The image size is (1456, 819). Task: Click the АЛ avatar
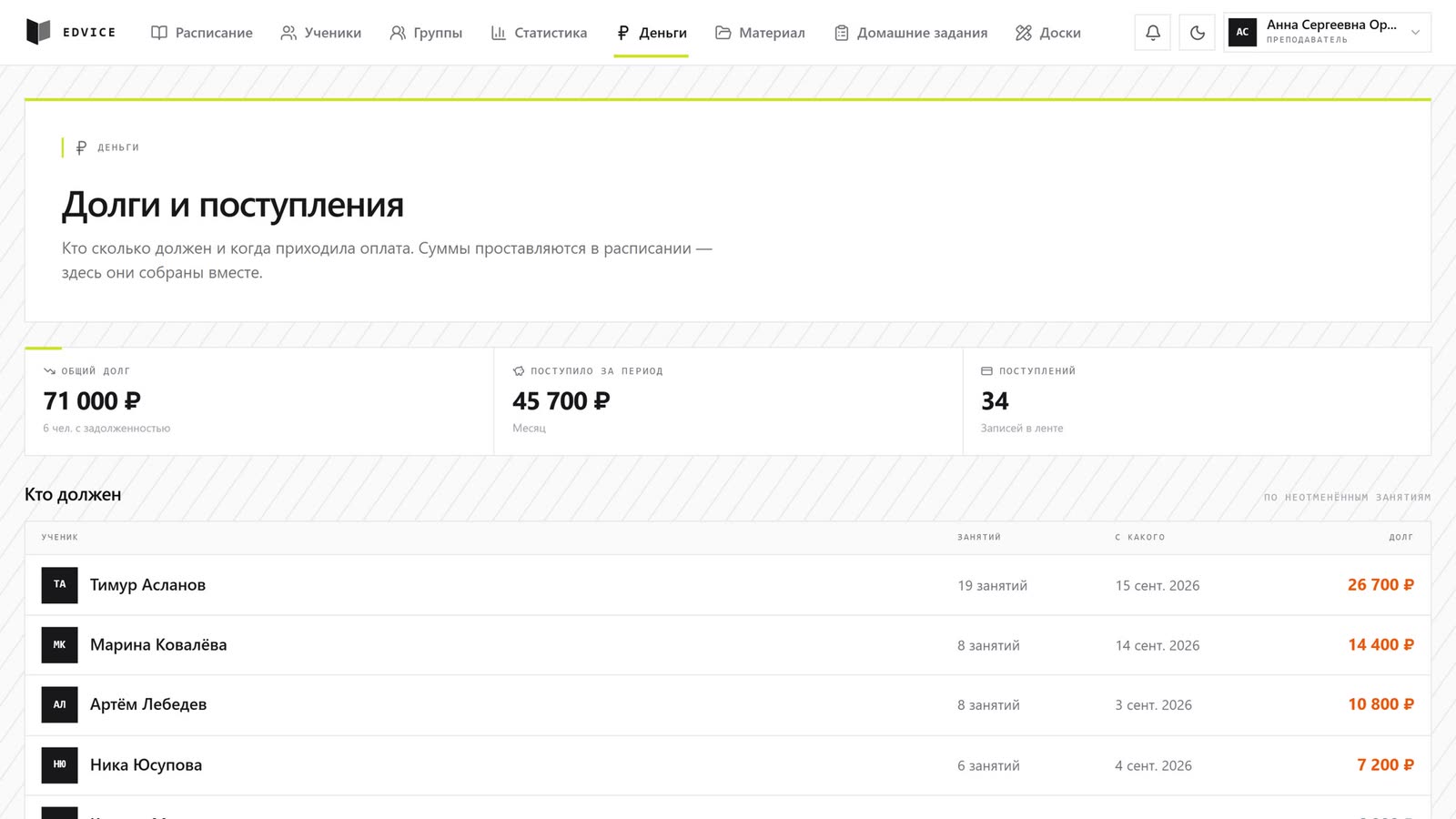point(59,705)
